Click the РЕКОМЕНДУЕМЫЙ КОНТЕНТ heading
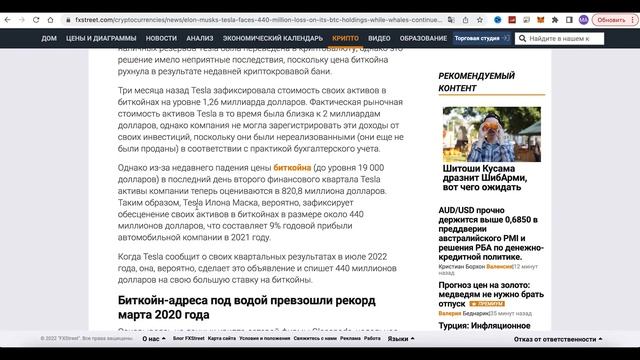This screenshot has height=360, width=640. (477, 82)
